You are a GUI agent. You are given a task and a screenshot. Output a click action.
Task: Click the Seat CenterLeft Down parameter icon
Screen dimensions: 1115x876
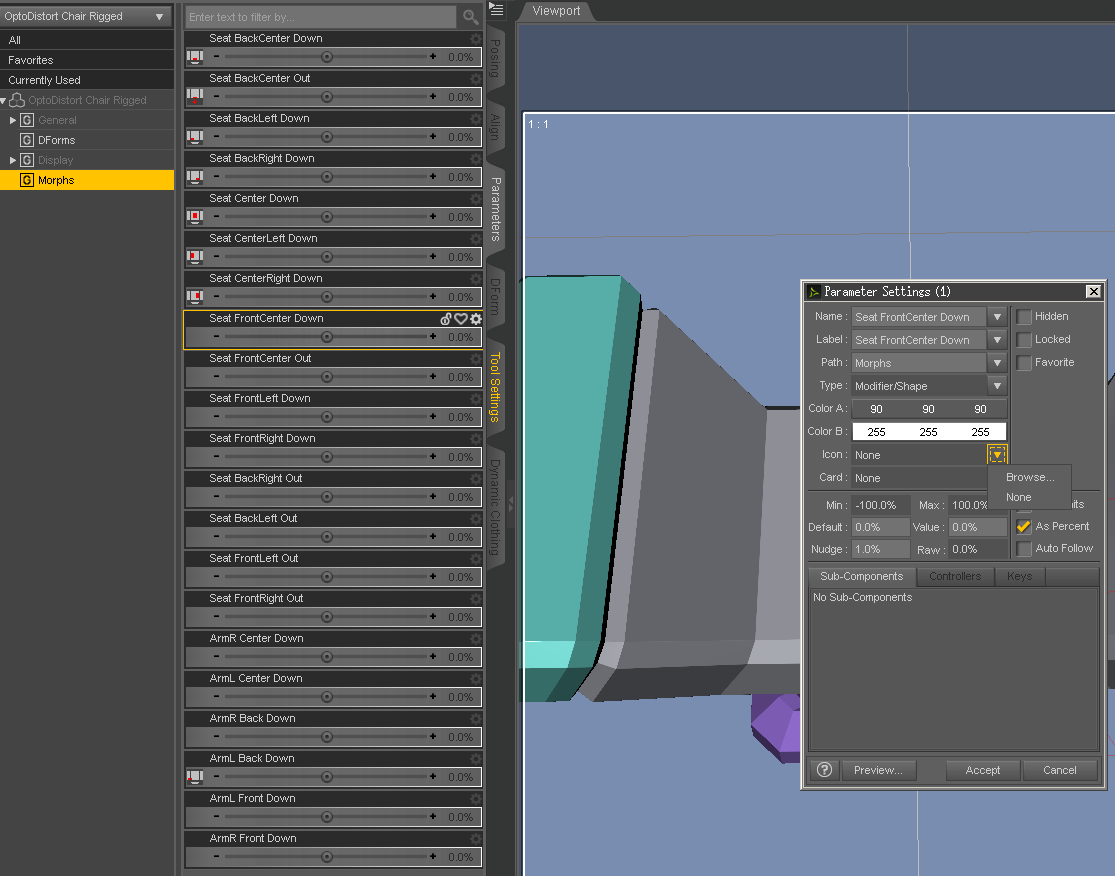pyautogui.click(x=194, y=256)
